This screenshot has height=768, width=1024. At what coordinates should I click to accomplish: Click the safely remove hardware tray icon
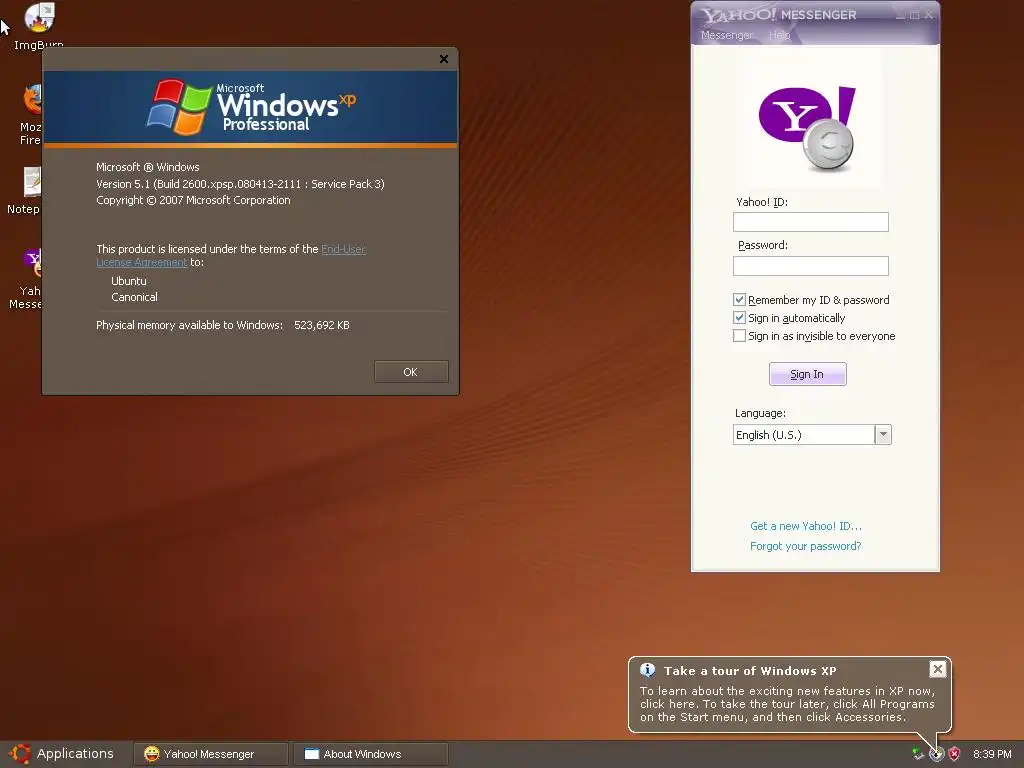918,754
